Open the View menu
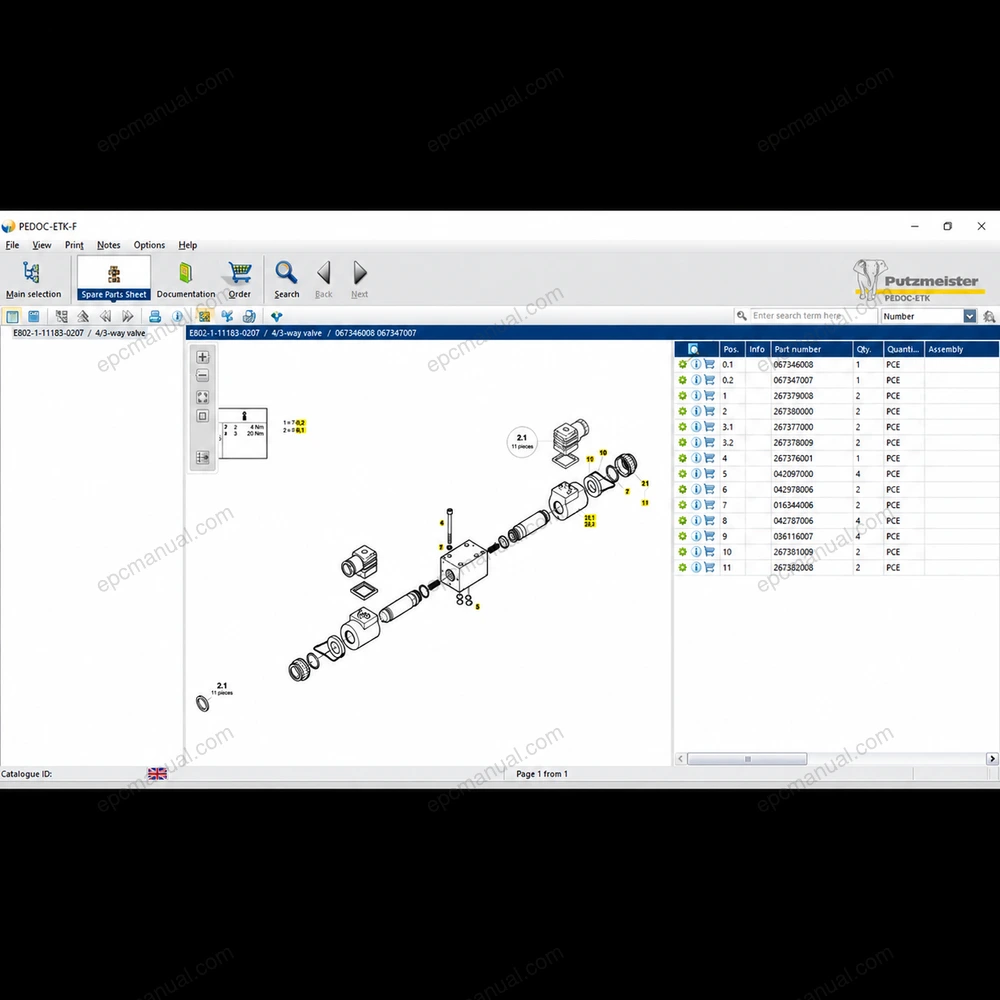The width and height of the screenshot is (1000, 1000). (42, 245)
